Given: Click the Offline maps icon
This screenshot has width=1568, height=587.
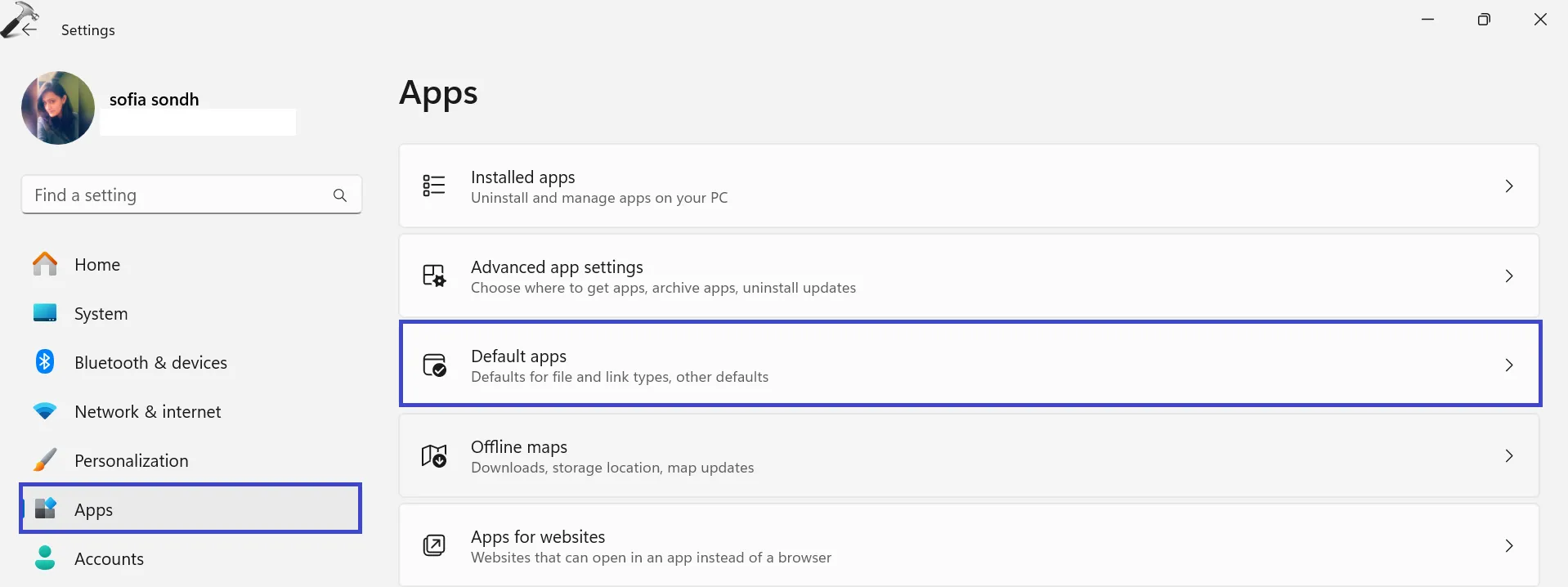Looking at the screenshot, I should 434,455.
